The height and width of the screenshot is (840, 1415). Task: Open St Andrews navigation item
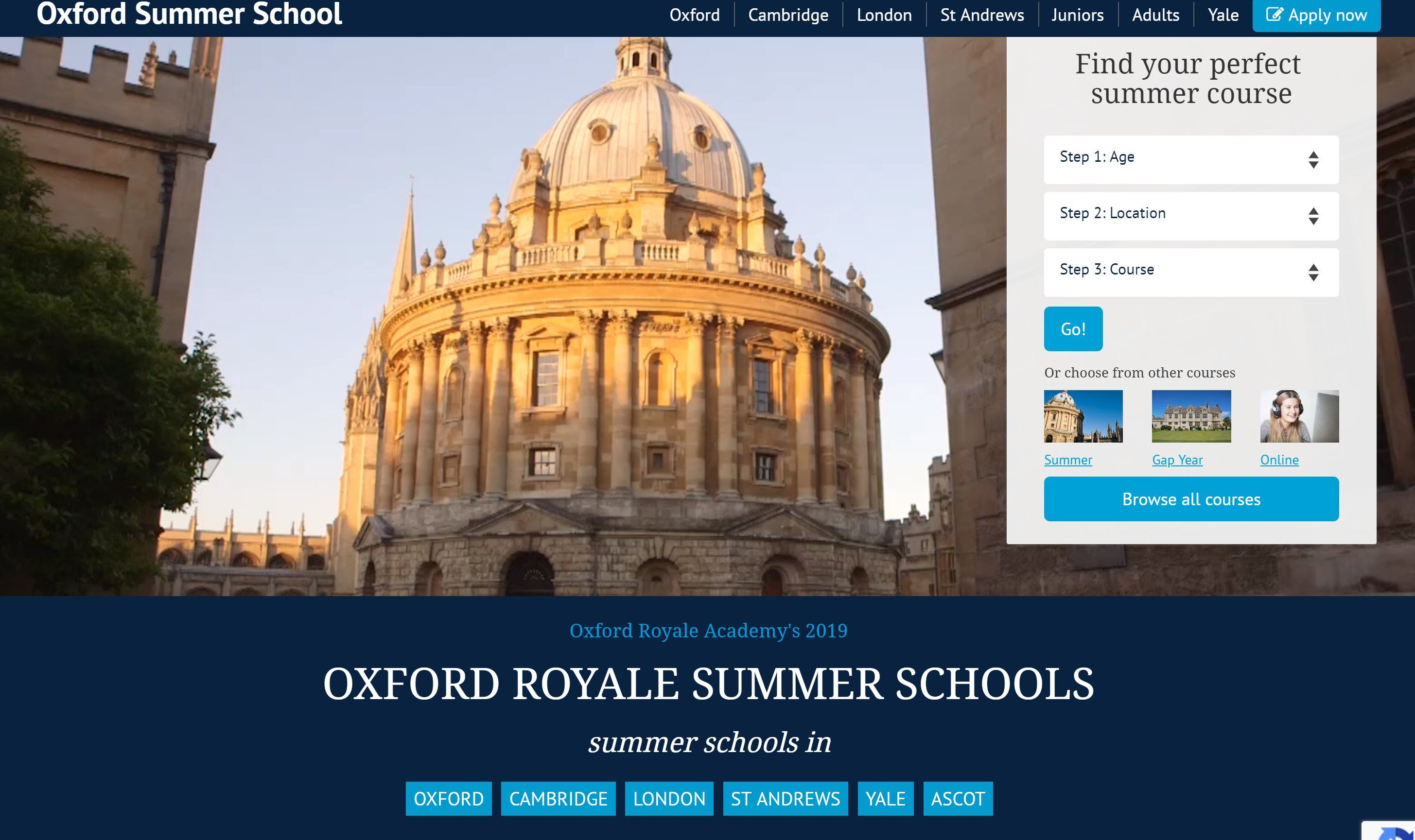coord(981,15)
